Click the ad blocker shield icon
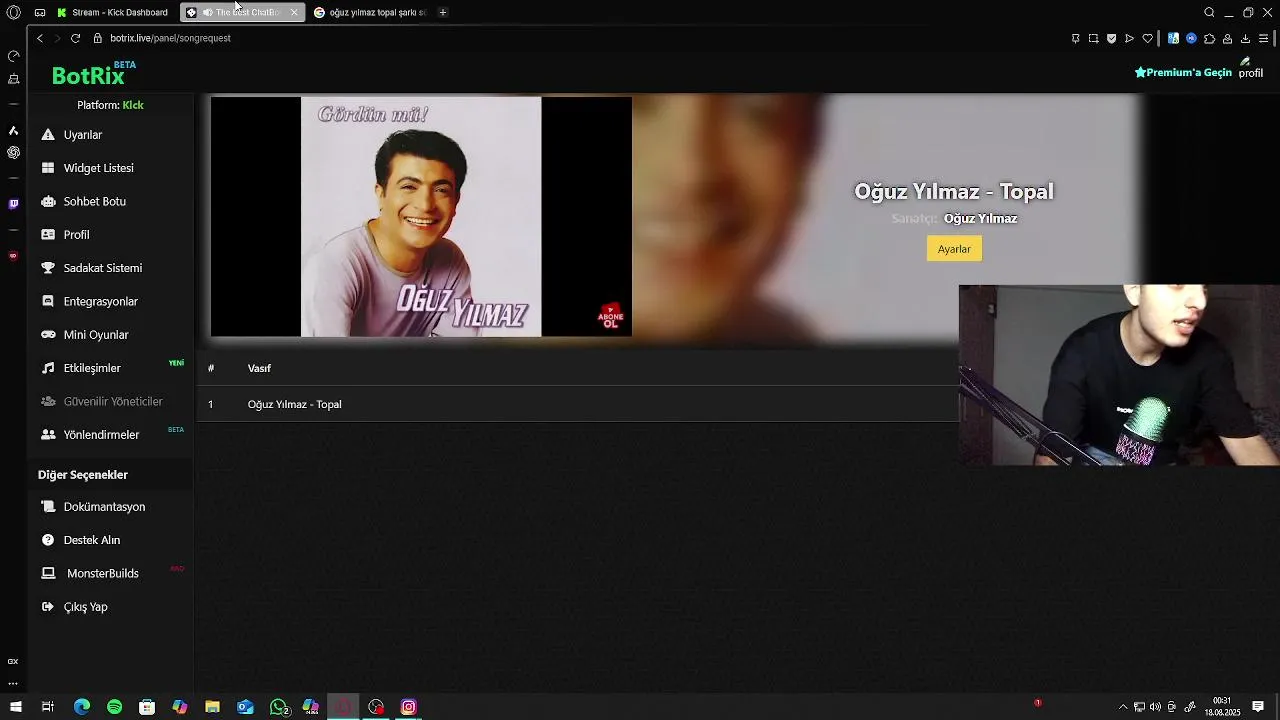Viewport: 1280px width, 720px height. click(x=1111, y=38)
